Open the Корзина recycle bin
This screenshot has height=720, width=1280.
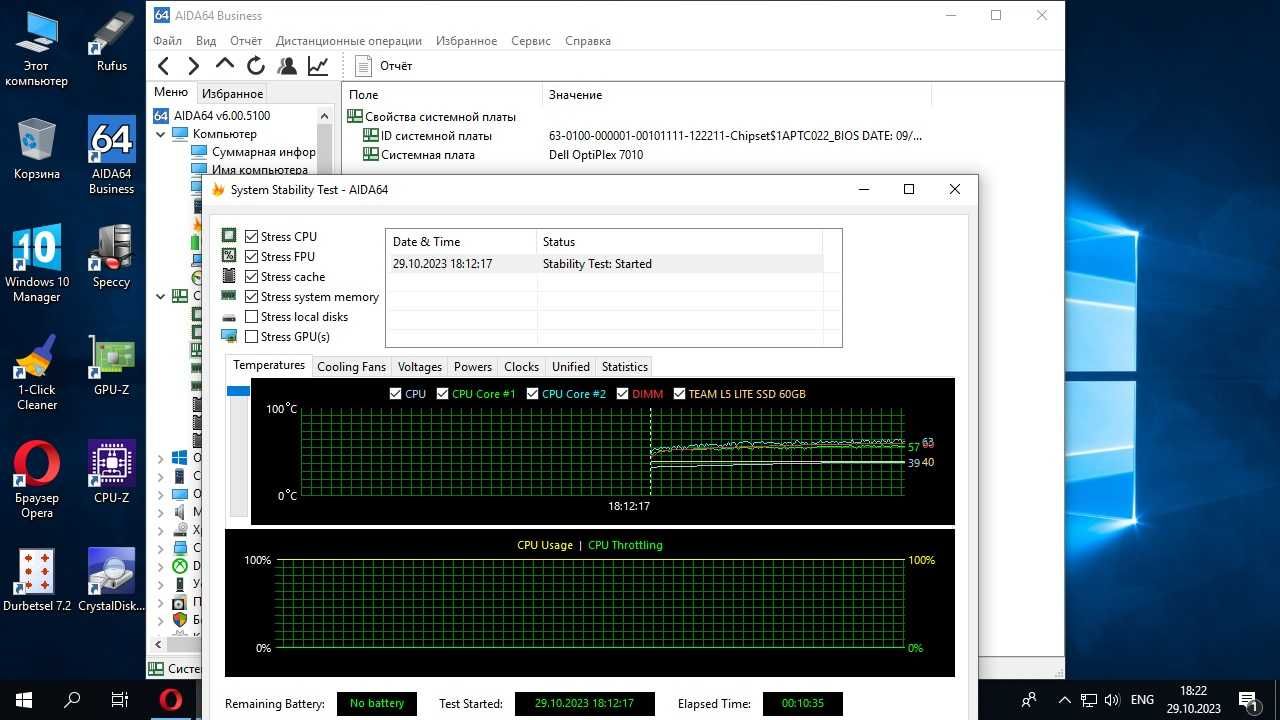coord(37,150)
